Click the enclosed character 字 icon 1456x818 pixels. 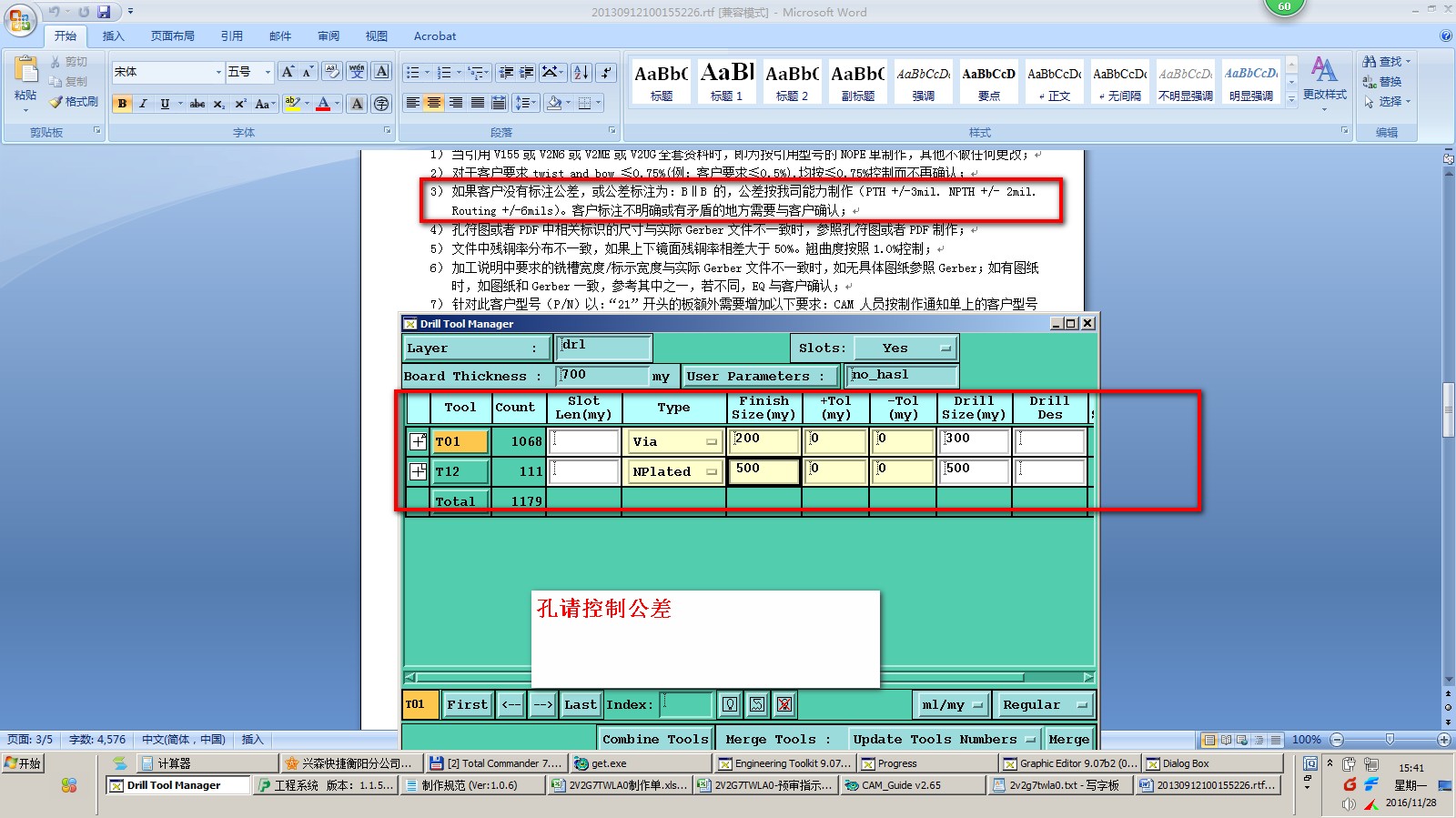tap(381, 104)
